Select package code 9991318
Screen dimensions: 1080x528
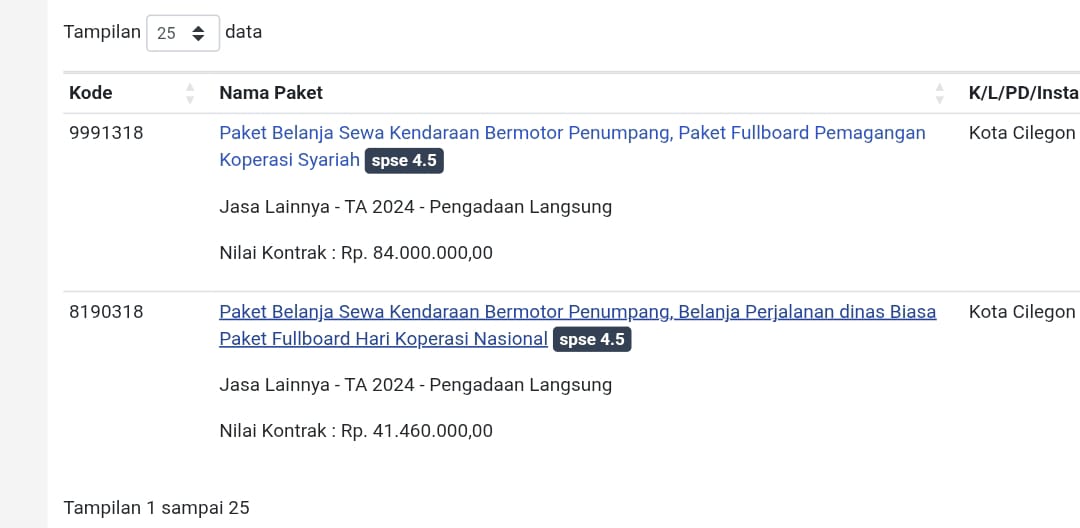106,133
